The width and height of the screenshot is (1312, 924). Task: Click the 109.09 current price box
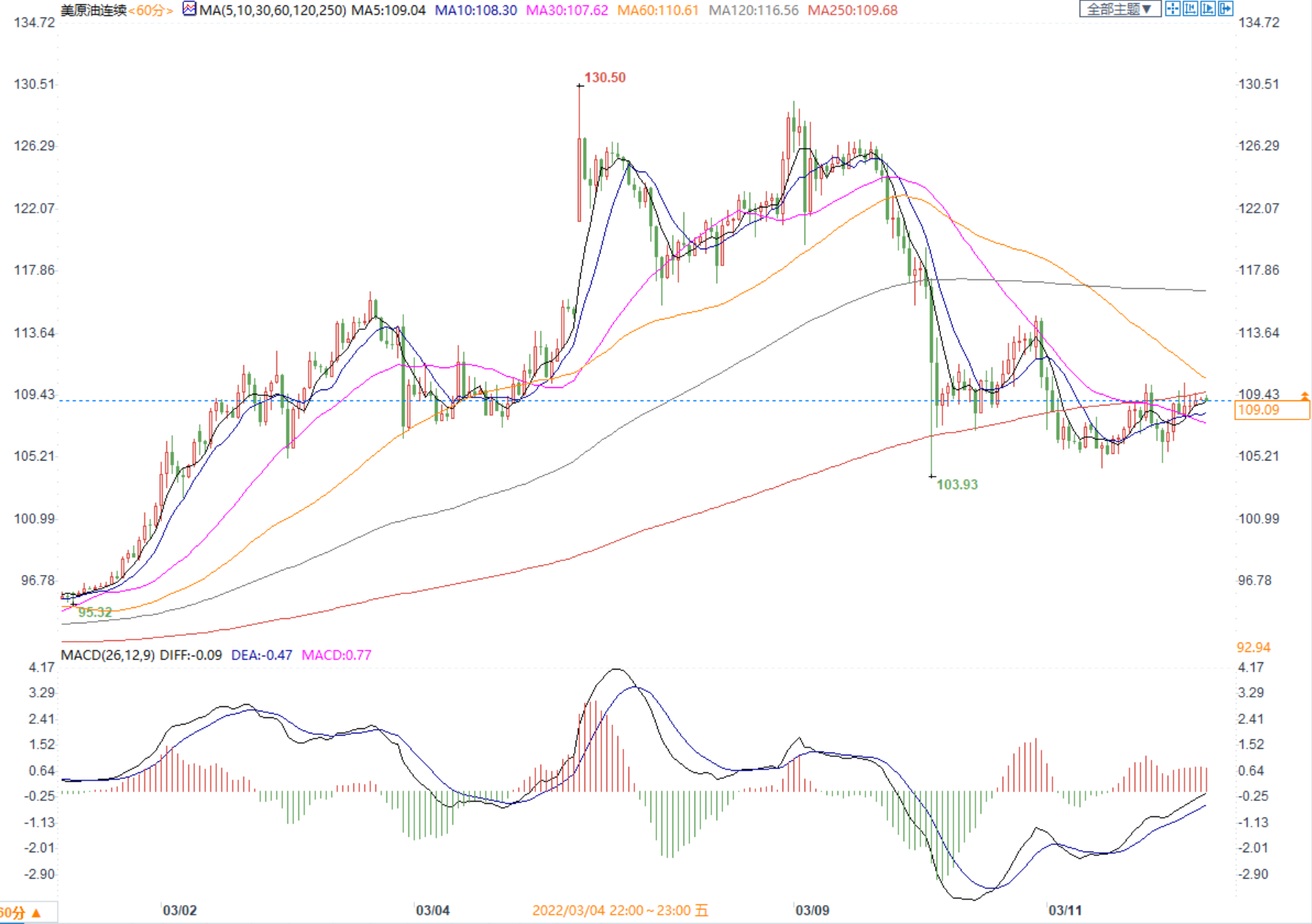pos(1272,411)
